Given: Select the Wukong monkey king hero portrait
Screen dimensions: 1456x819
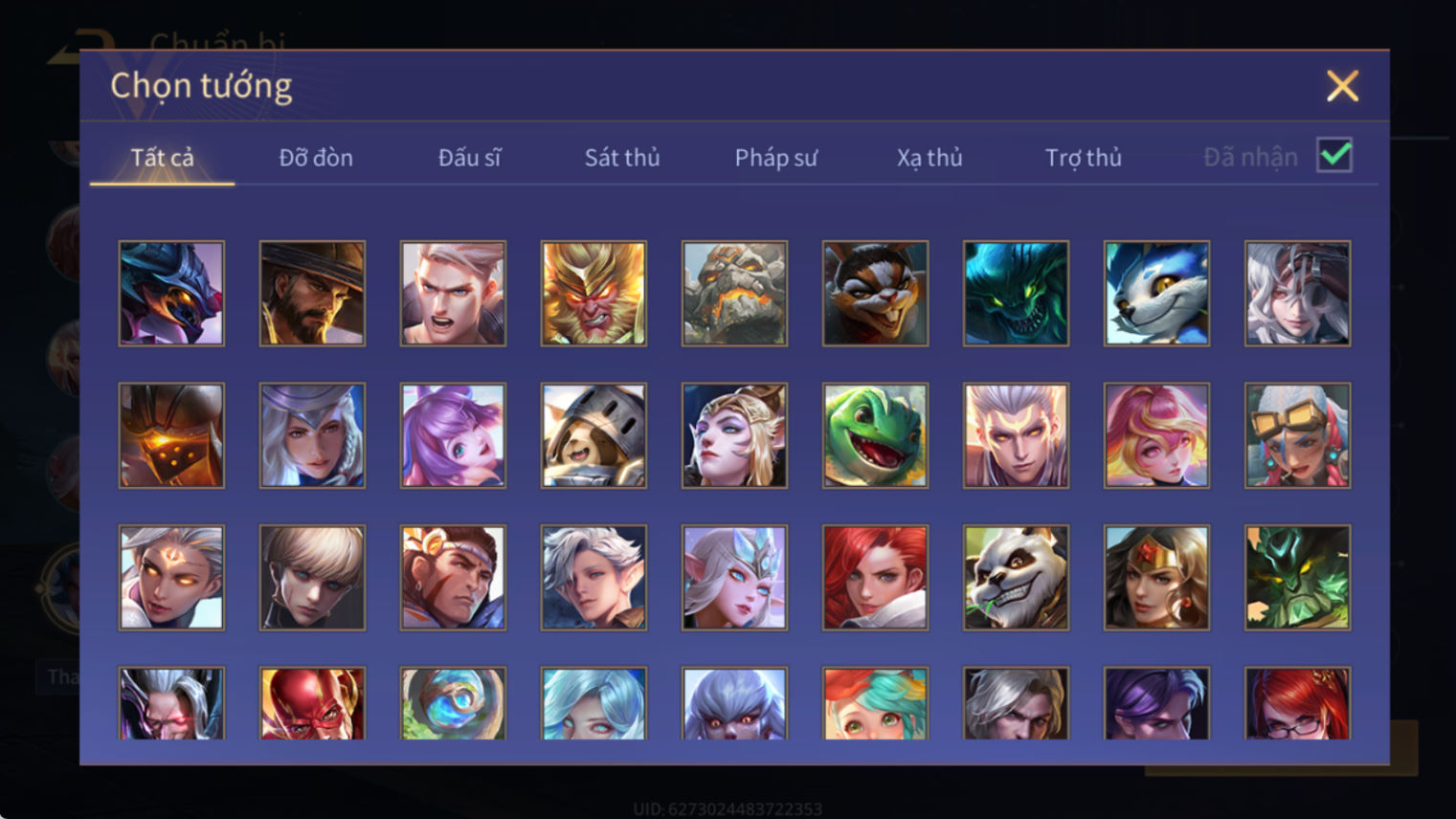Looking at the screenshot, I should click(594, 293).
